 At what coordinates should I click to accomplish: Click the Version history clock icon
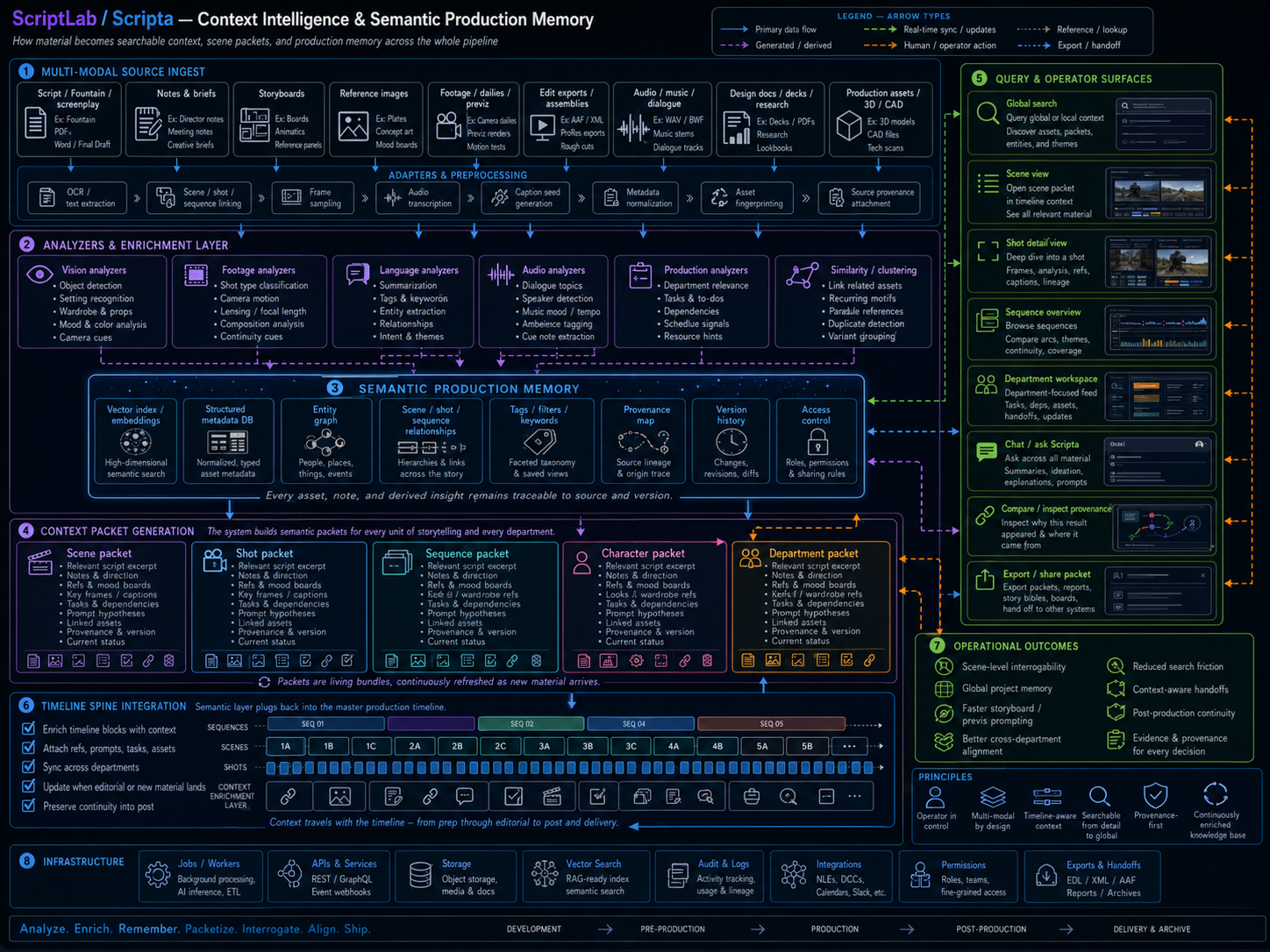pyautogui.click(x=731, y=442)
